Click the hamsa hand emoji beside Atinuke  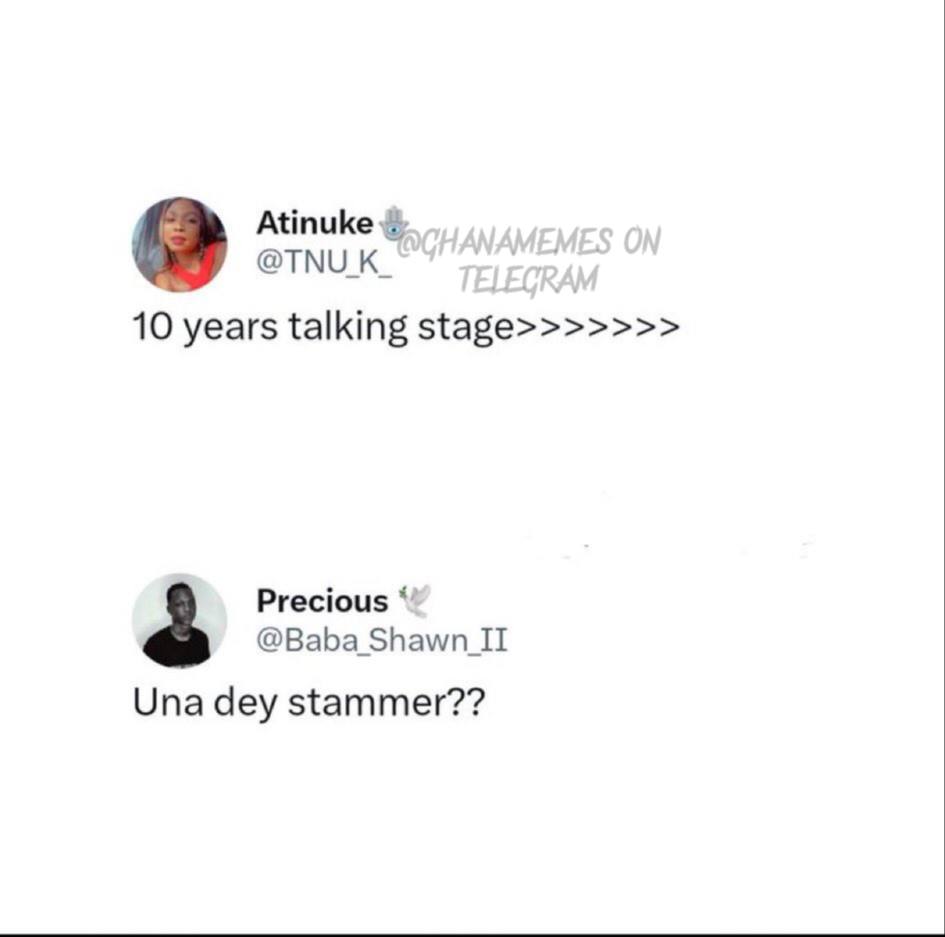(x=395, y=221)
